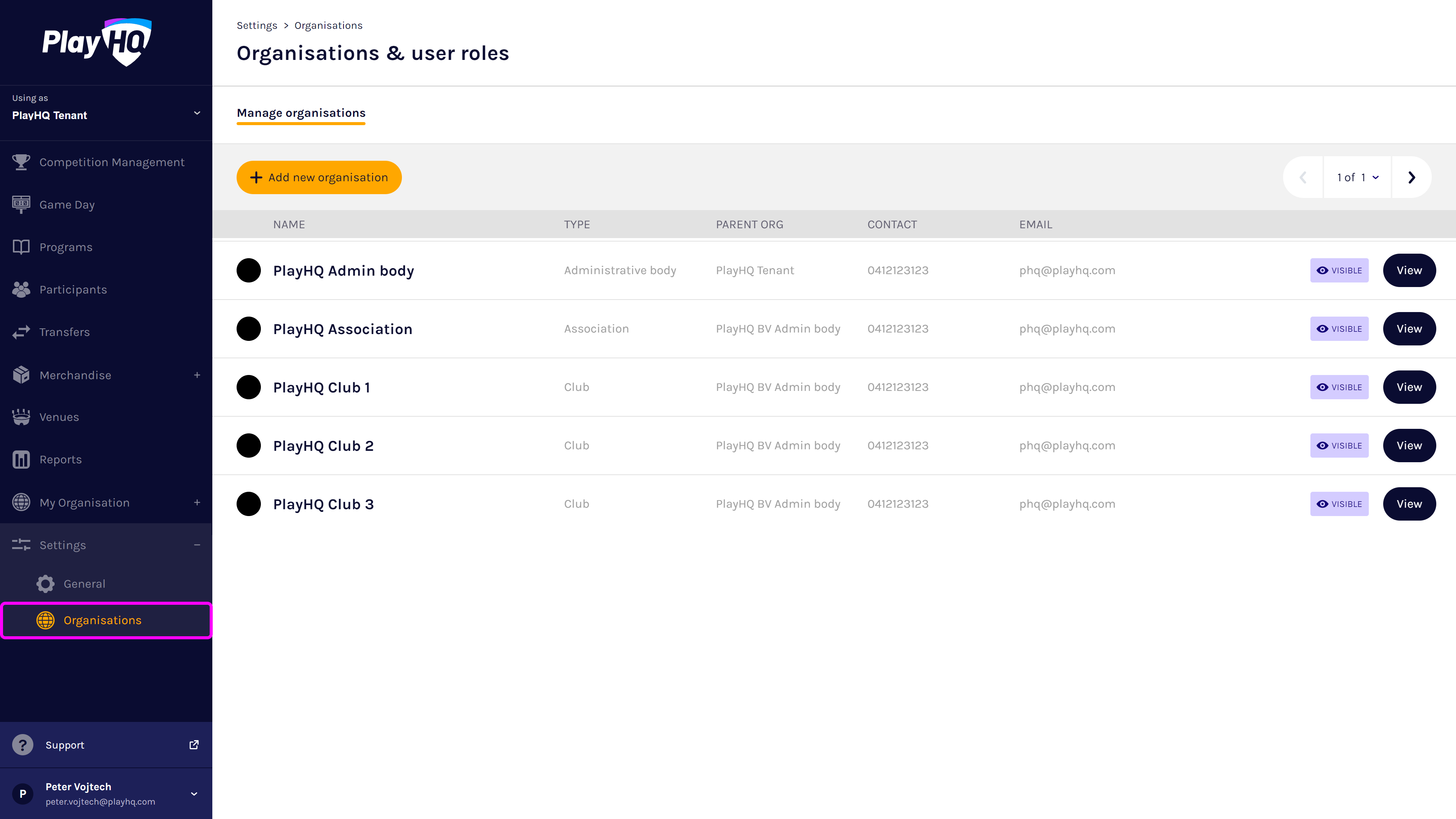1456x819 pixels.
Task: Click PlayHQ Admin body logo circle
Action: [x=249, y=270]
